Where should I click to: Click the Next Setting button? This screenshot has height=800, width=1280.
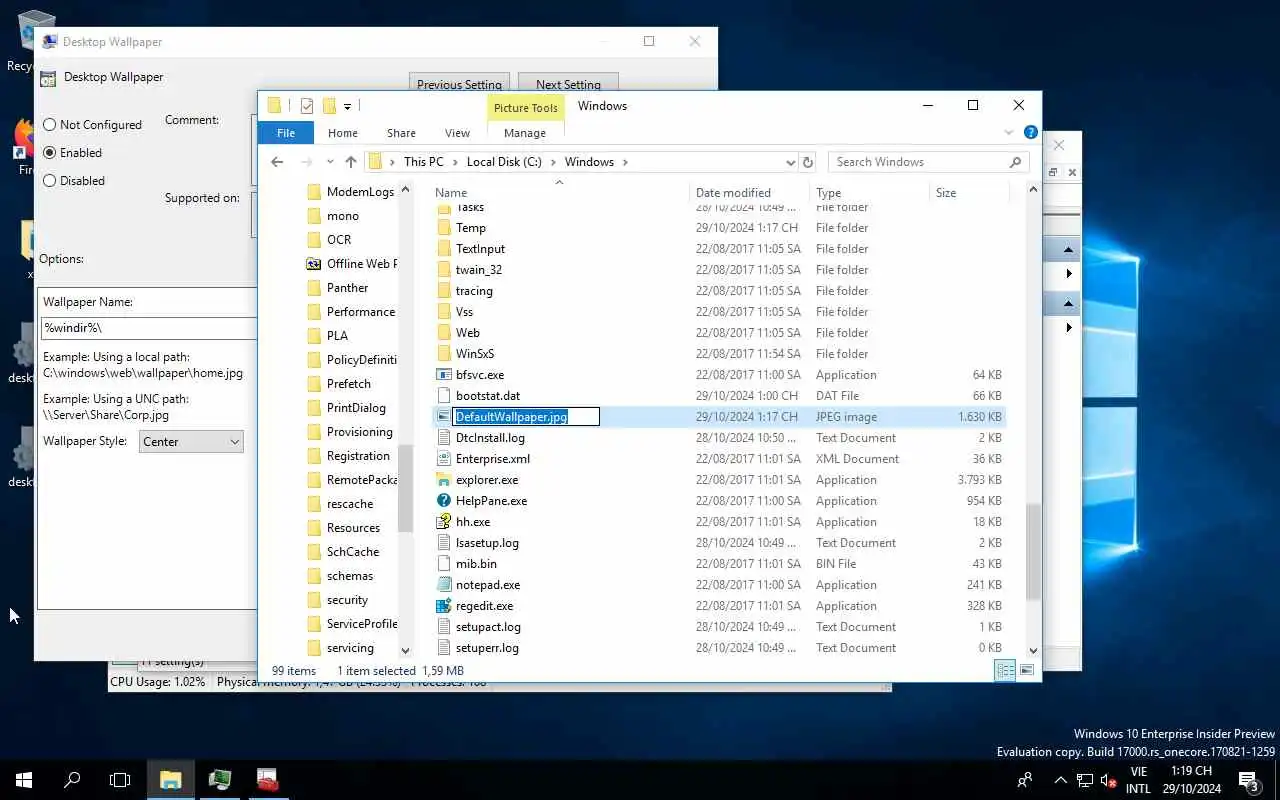coord(568,84)
